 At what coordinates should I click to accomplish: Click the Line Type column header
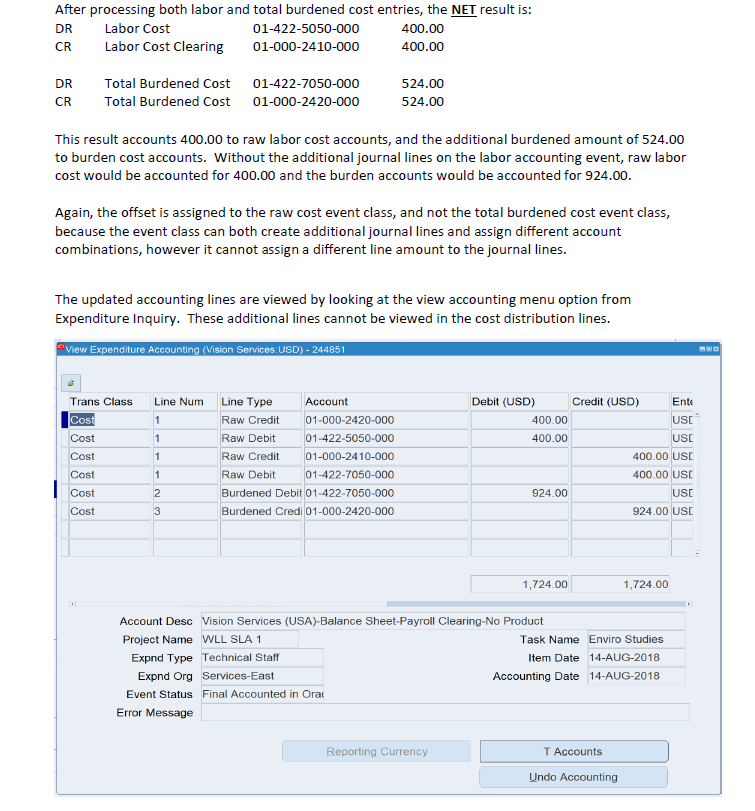coord(261,402)
